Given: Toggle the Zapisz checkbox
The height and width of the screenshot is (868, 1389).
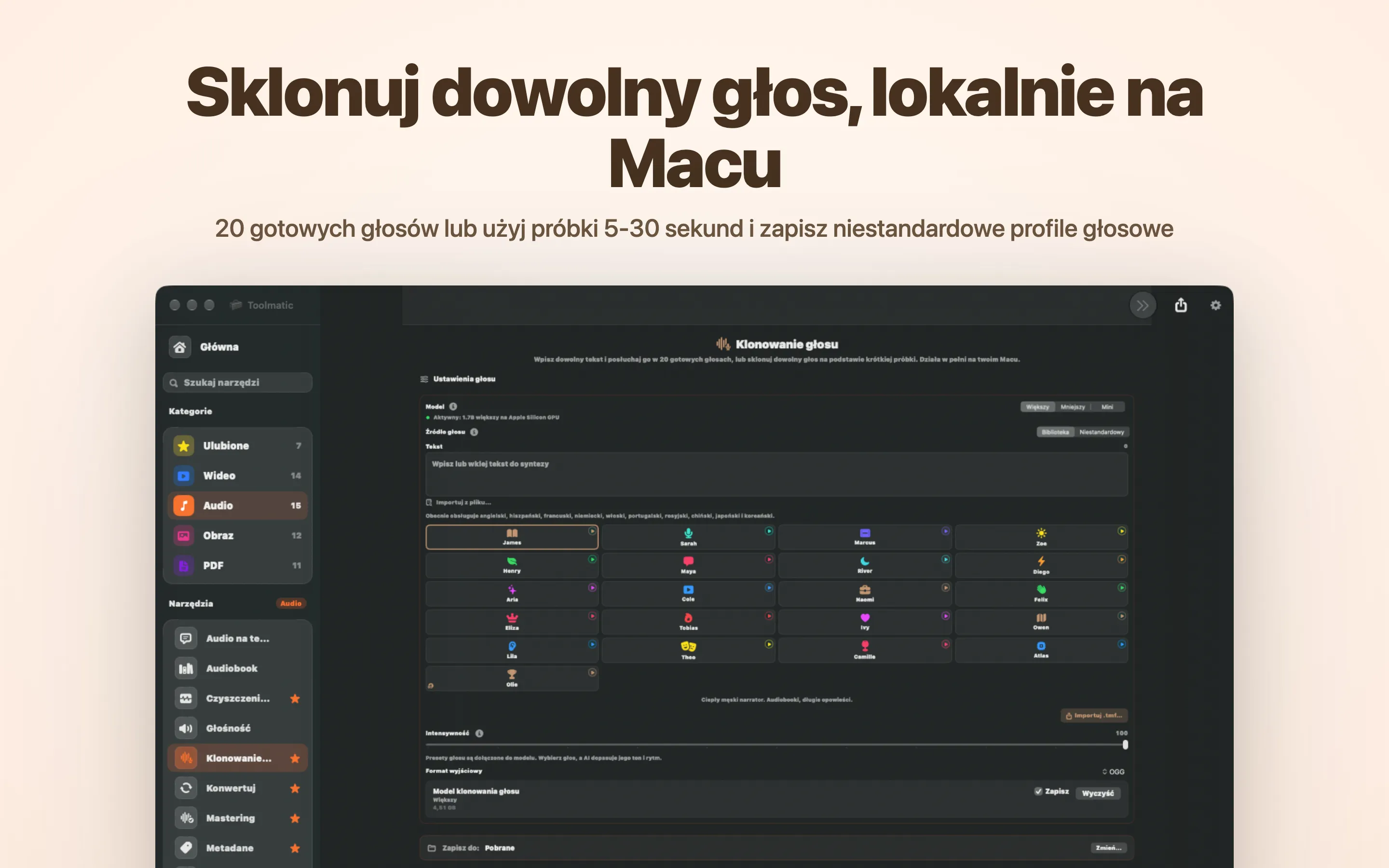Looking at the screenshot, I should (1038, 791).
